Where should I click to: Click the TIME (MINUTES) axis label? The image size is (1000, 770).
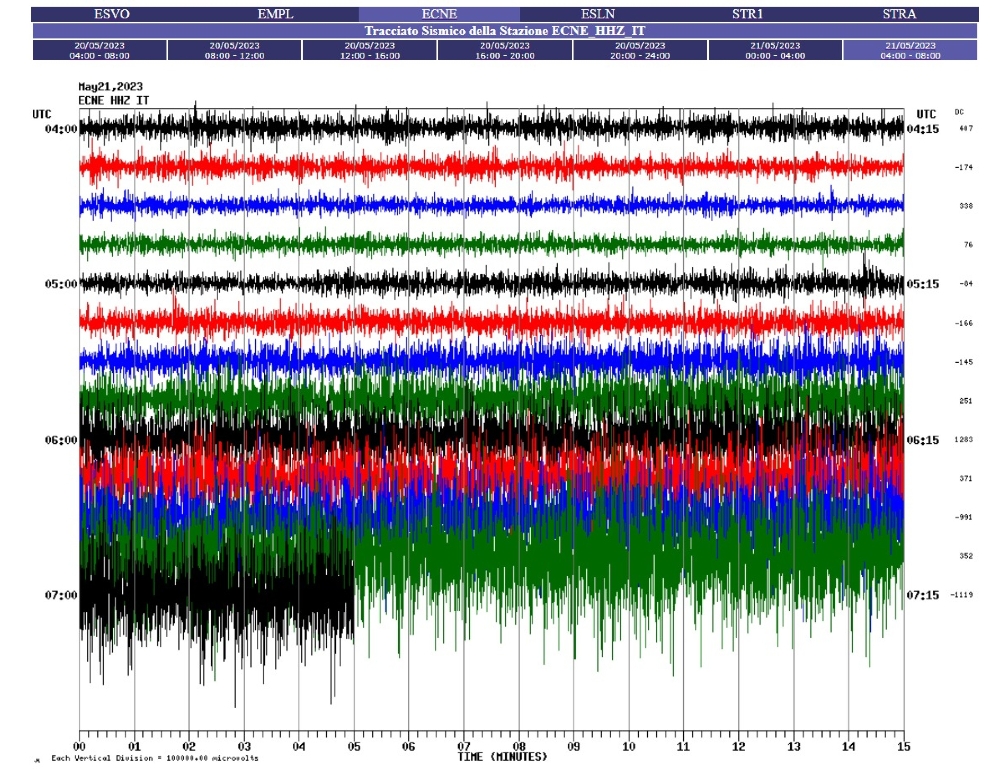[495, 757]
